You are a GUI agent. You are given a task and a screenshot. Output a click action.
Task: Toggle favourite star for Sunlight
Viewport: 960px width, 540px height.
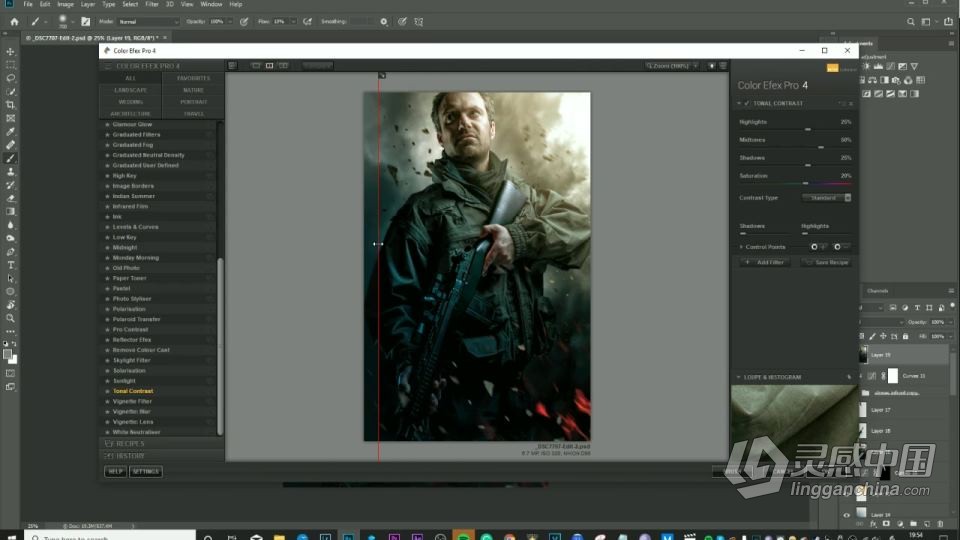click(108, 381)
